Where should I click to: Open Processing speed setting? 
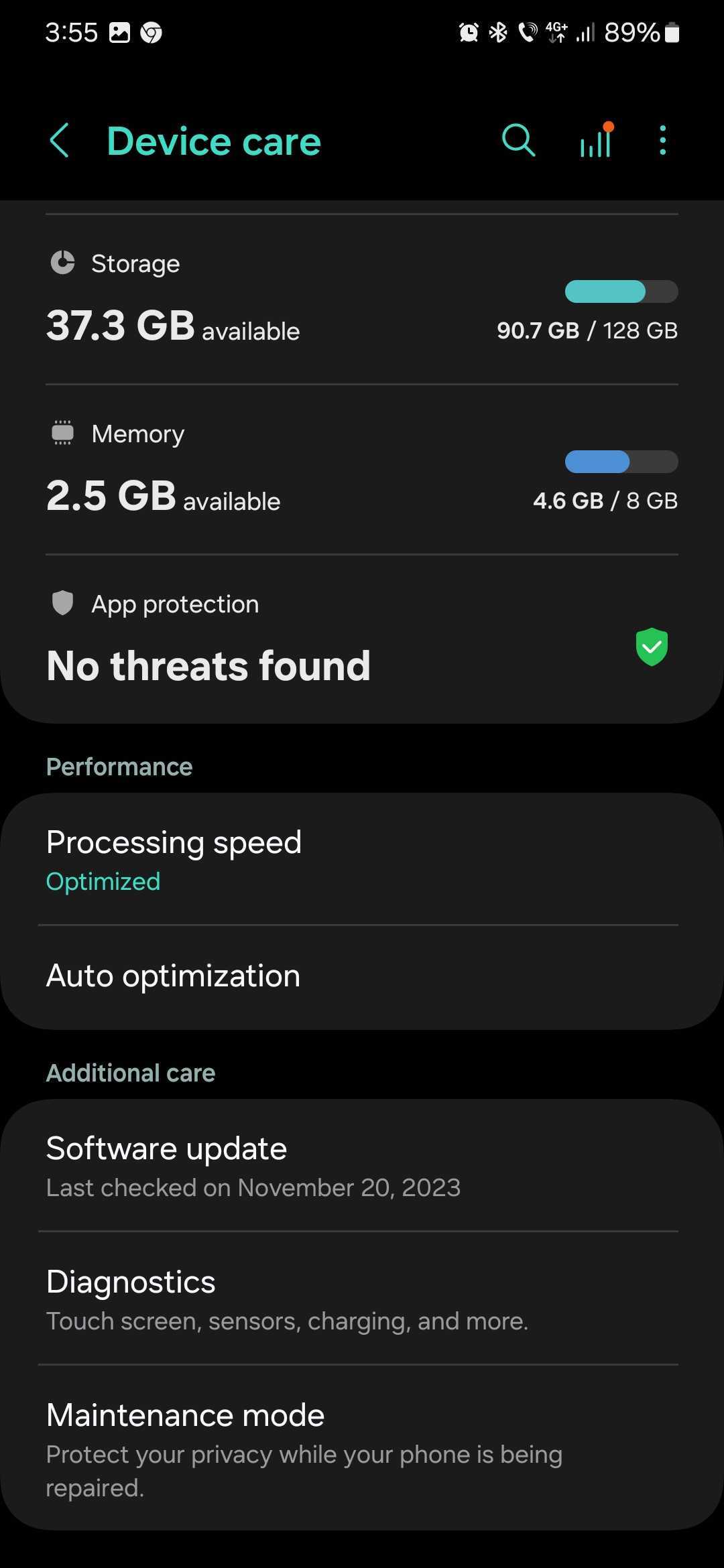pyautogui.click(x=174, y=860)
